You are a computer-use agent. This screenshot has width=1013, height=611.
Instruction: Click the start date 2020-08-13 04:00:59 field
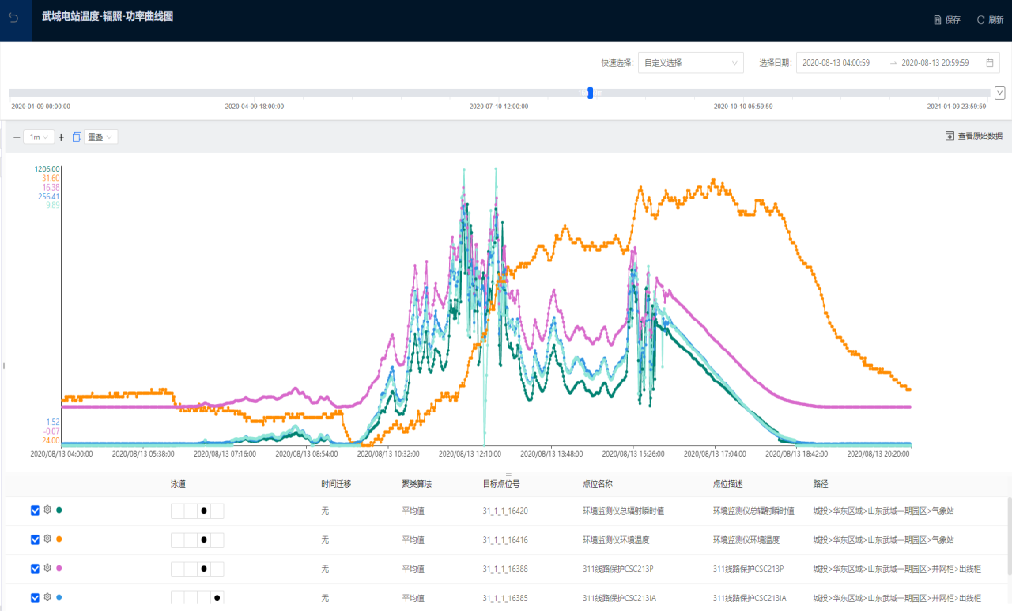tap(837, 63)
